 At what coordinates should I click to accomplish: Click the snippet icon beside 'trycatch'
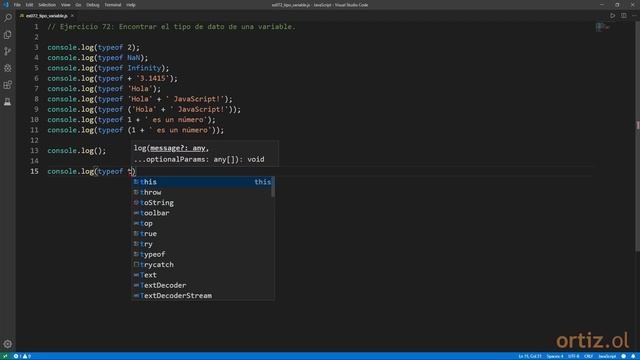136,264
